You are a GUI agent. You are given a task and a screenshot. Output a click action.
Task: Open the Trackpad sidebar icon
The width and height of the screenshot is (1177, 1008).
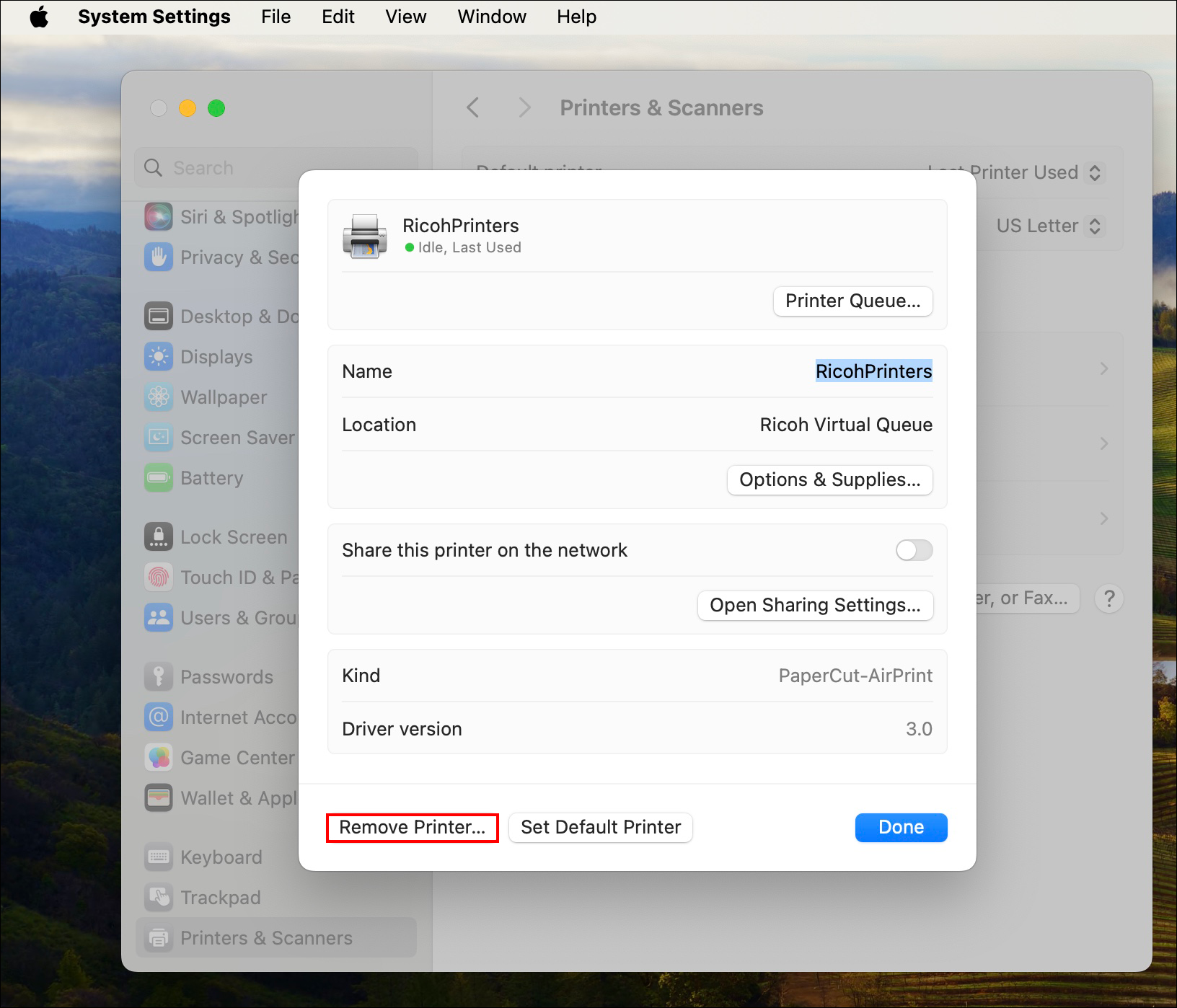159,898
